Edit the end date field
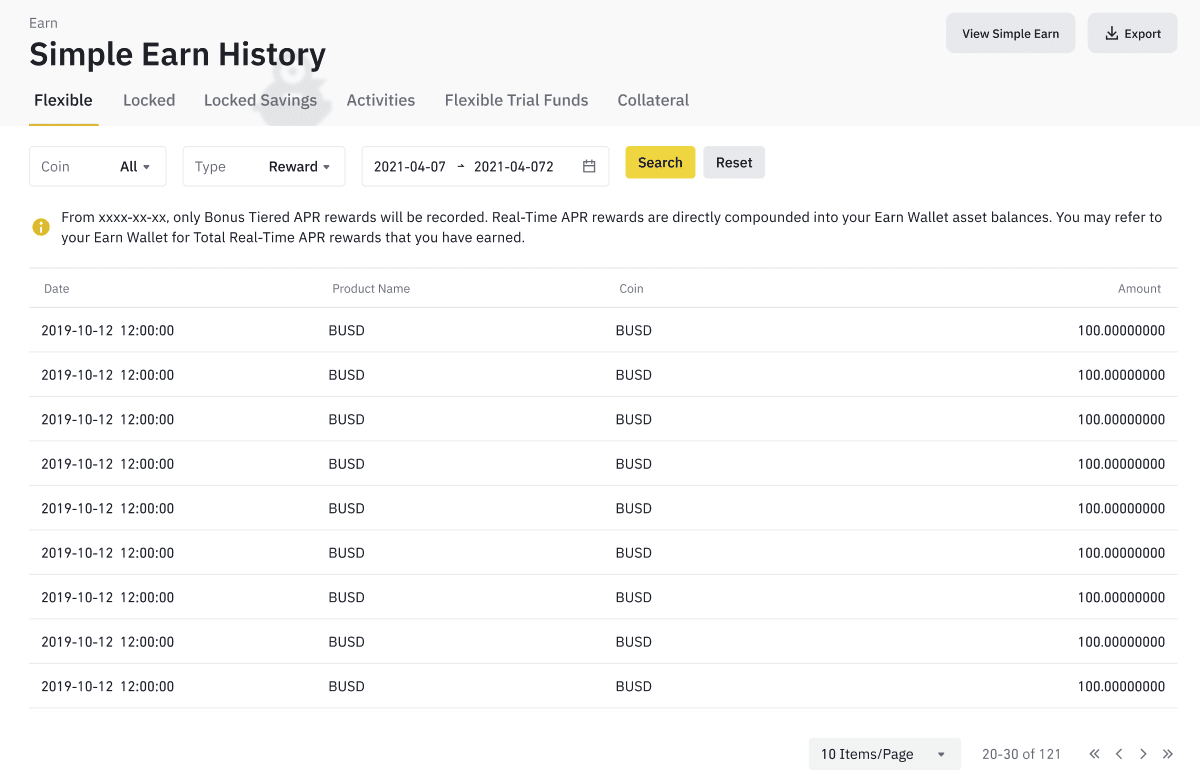The height and width of the screenshot is (775, 1200). 514,167
